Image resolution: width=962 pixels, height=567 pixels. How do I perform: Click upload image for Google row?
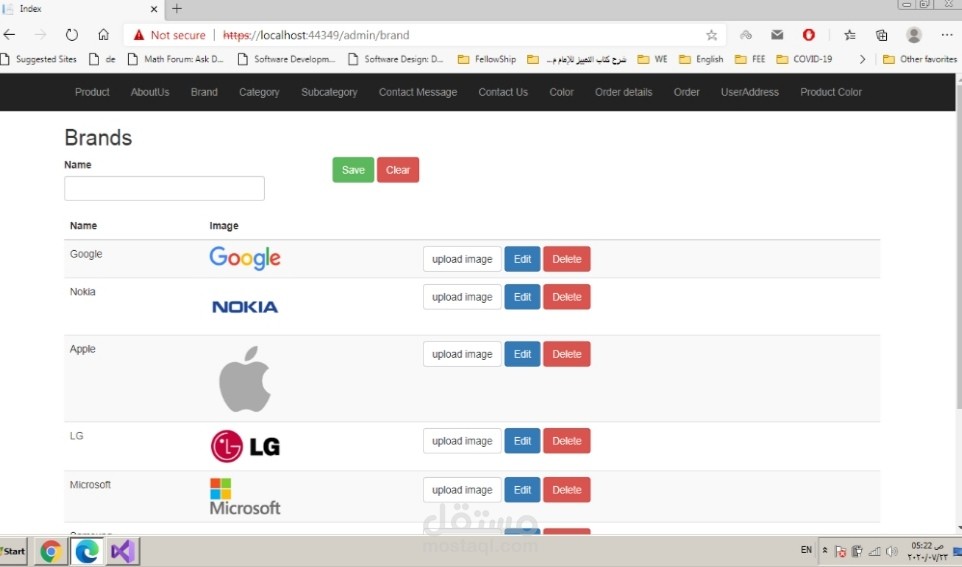point(462,259)
